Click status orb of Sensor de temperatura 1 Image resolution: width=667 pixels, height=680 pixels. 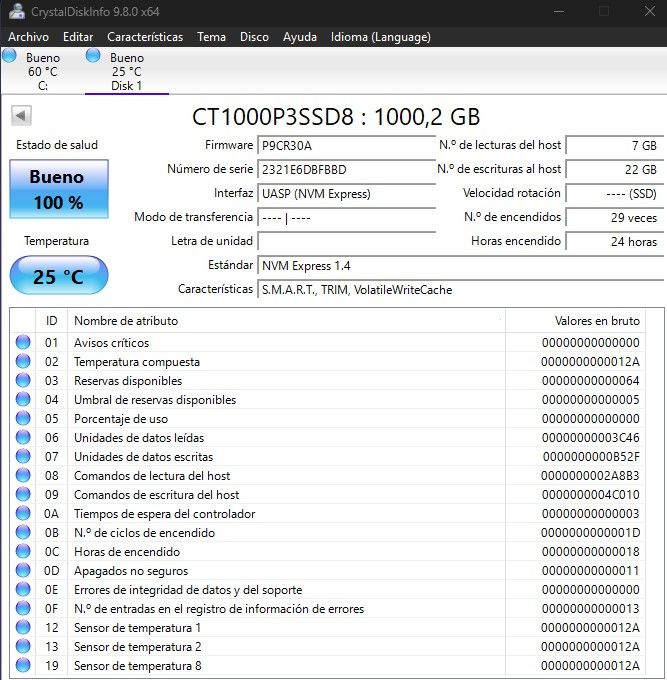point(23,627)
